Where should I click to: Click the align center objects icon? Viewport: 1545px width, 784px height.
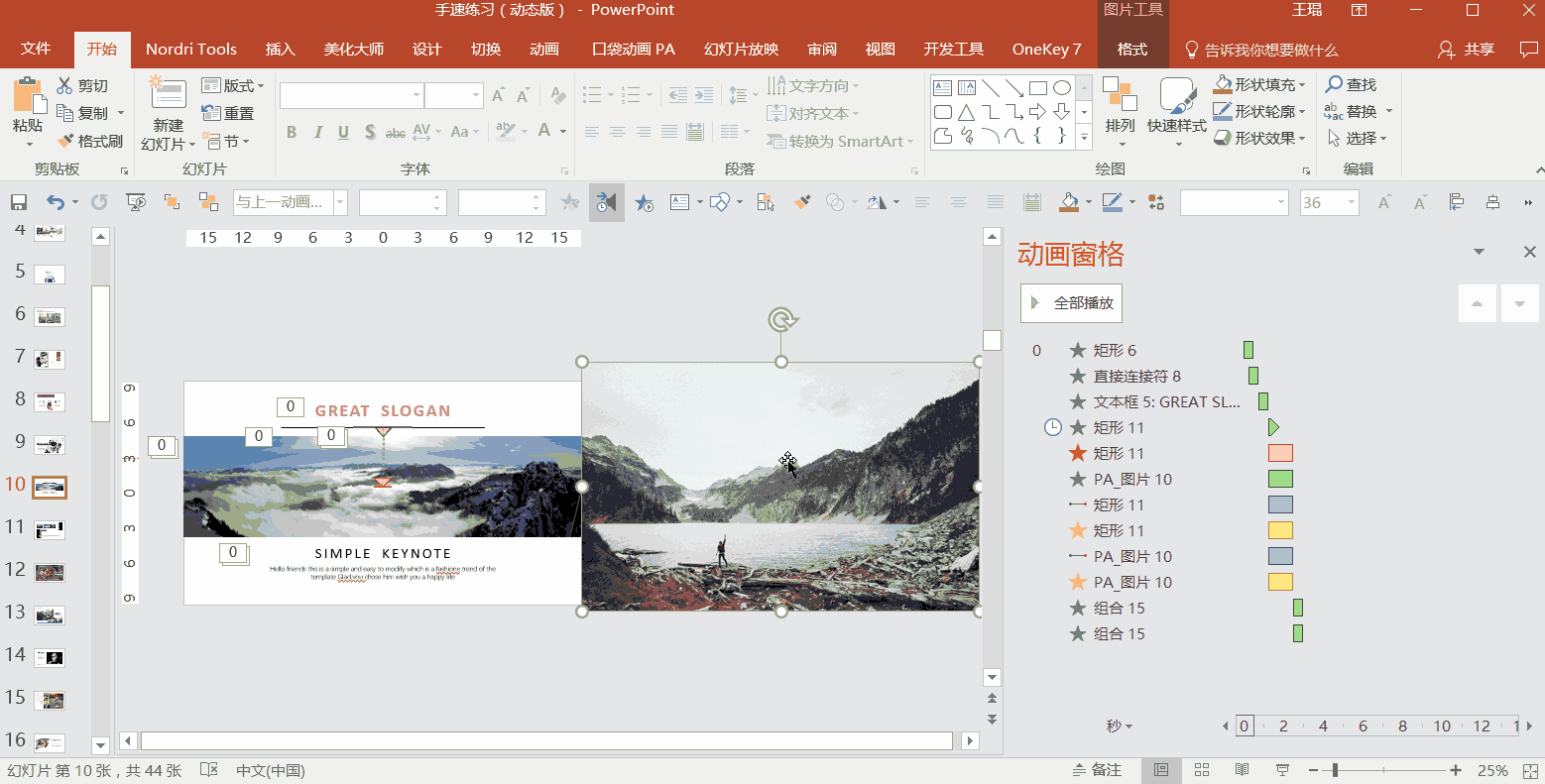tap(1492, 202)
